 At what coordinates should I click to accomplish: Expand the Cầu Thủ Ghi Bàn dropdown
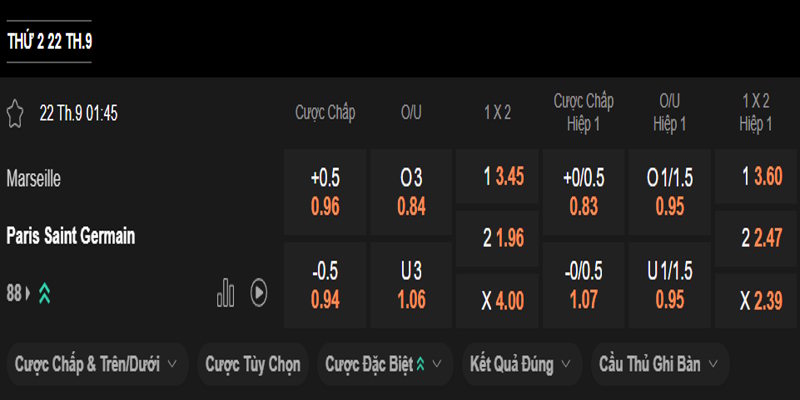tap(659, 365)
